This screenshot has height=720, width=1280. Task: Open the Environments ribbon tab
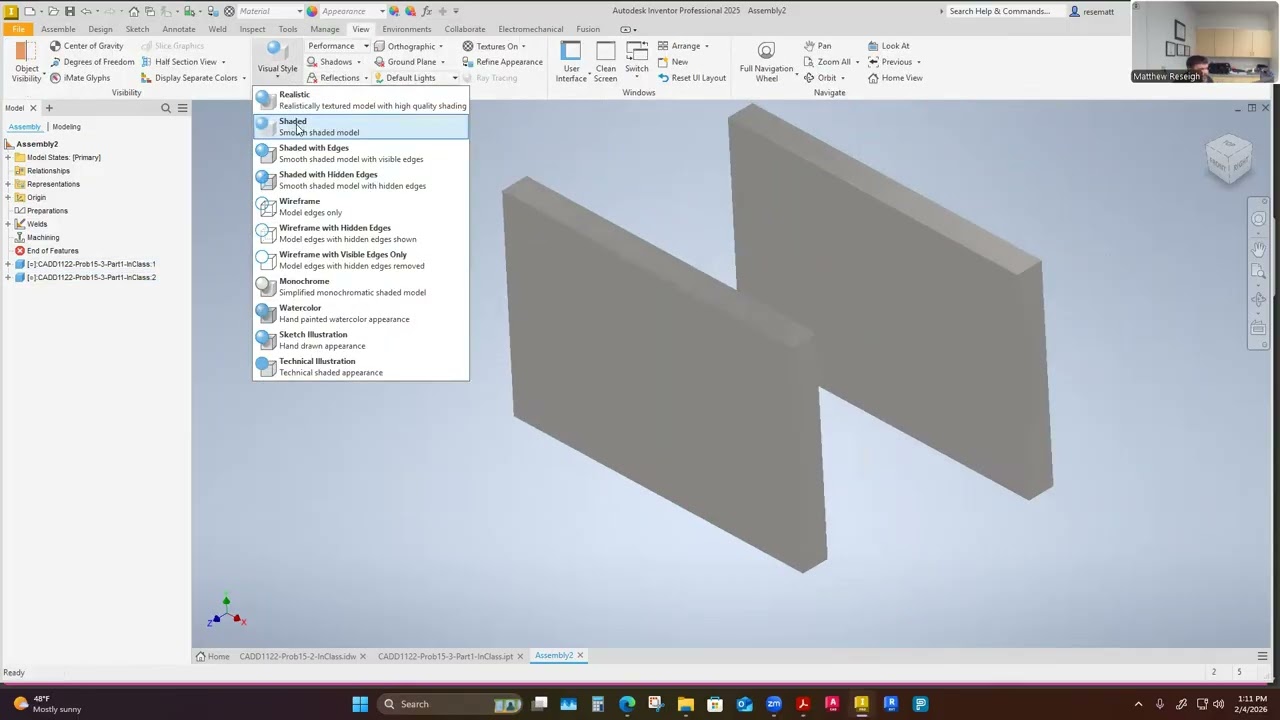[407, 29]
